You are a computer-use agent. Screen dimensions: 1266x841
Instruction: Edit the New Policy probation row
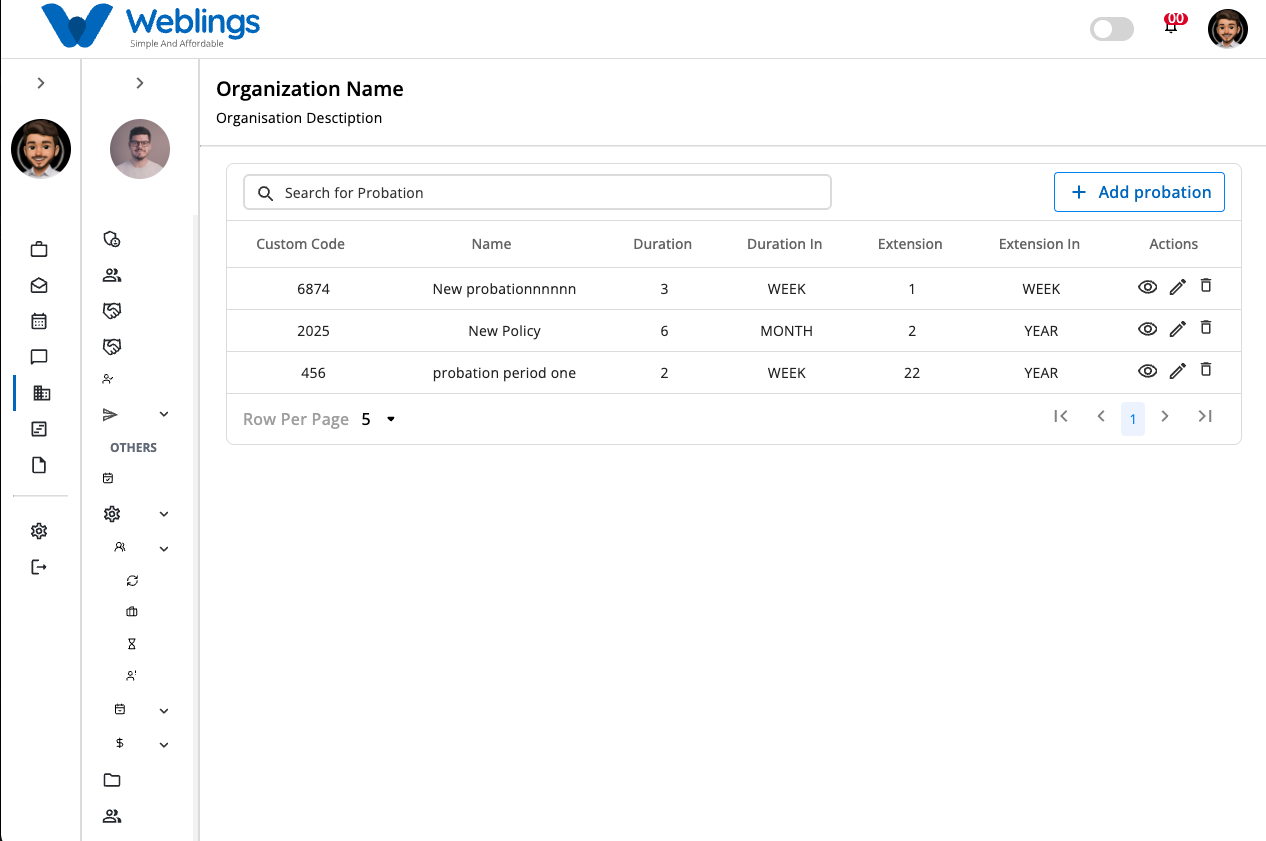tap(1178, 329)
